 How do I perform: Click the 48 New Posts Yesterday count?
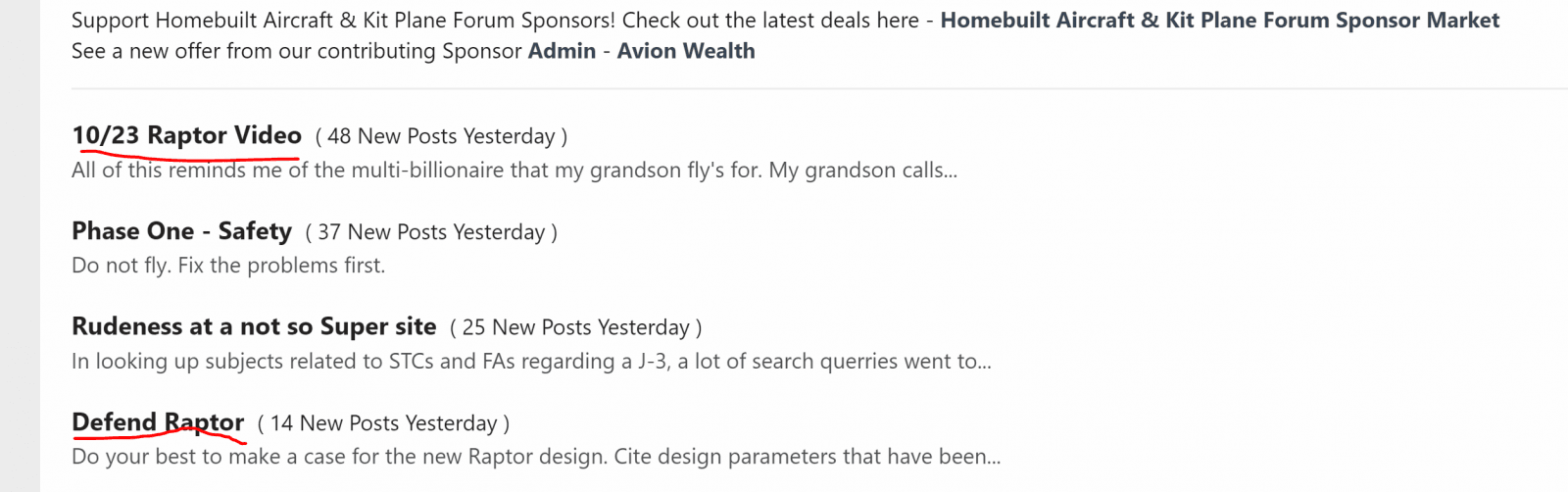[441, 136]
